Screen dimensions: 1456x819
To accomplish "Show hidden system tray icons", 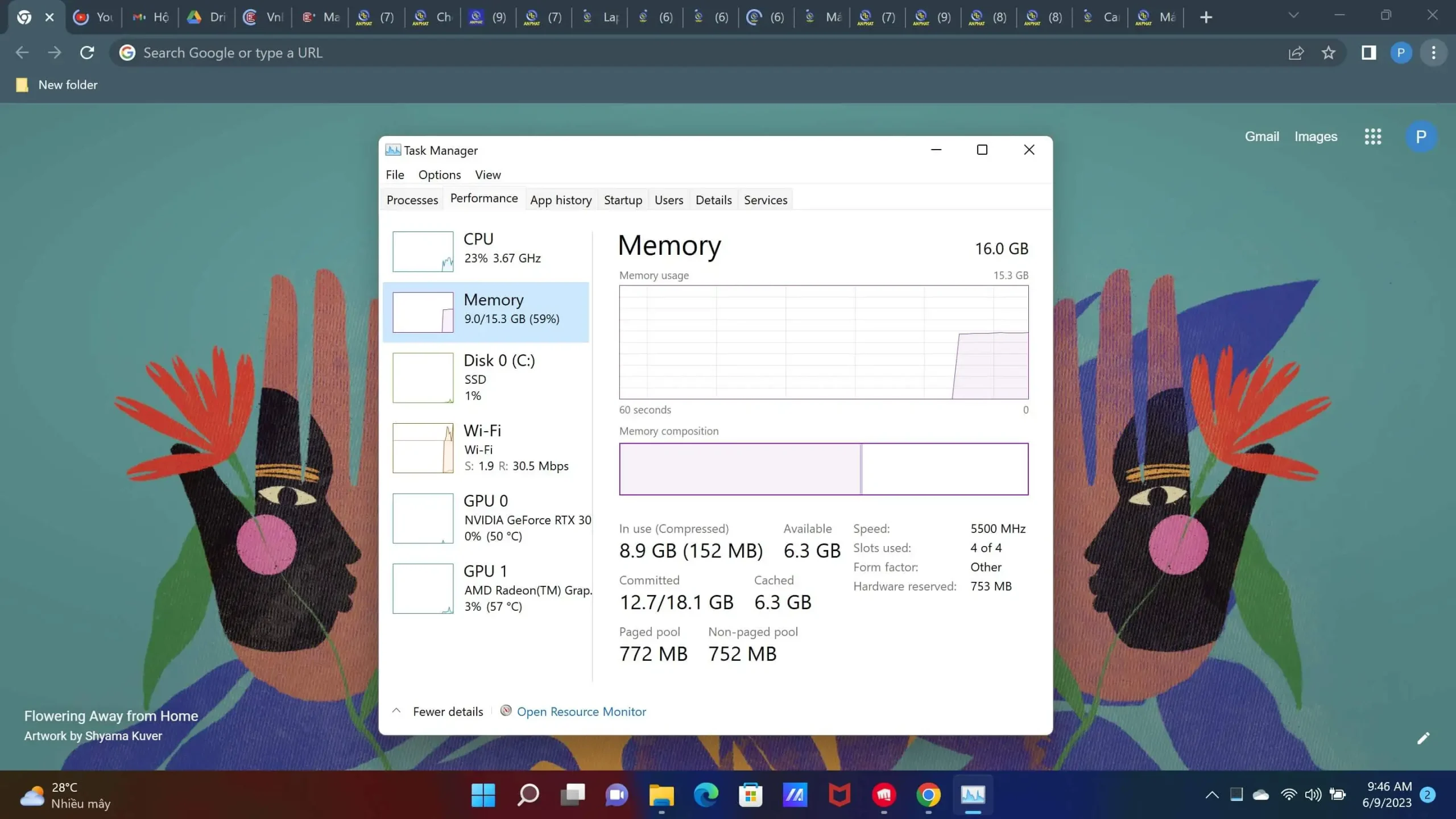I will point(1212,795).
